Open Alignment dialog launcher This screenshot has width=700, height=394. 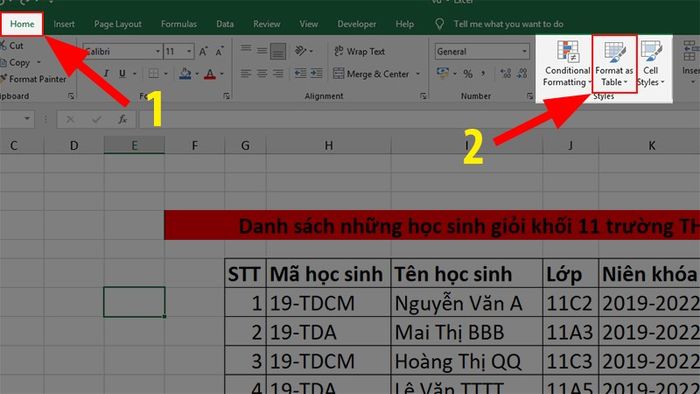[423, 96]
